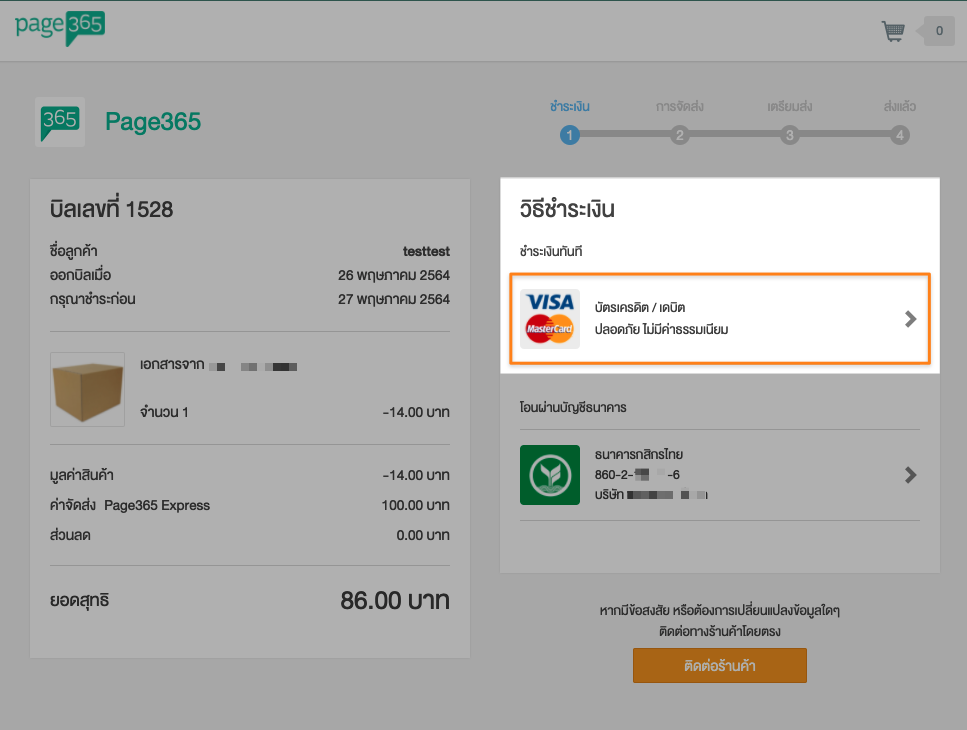The width and height of the screenshot is (967, 730).
Task: Click the Page365 logo in header
Action: tap(60, 27)
